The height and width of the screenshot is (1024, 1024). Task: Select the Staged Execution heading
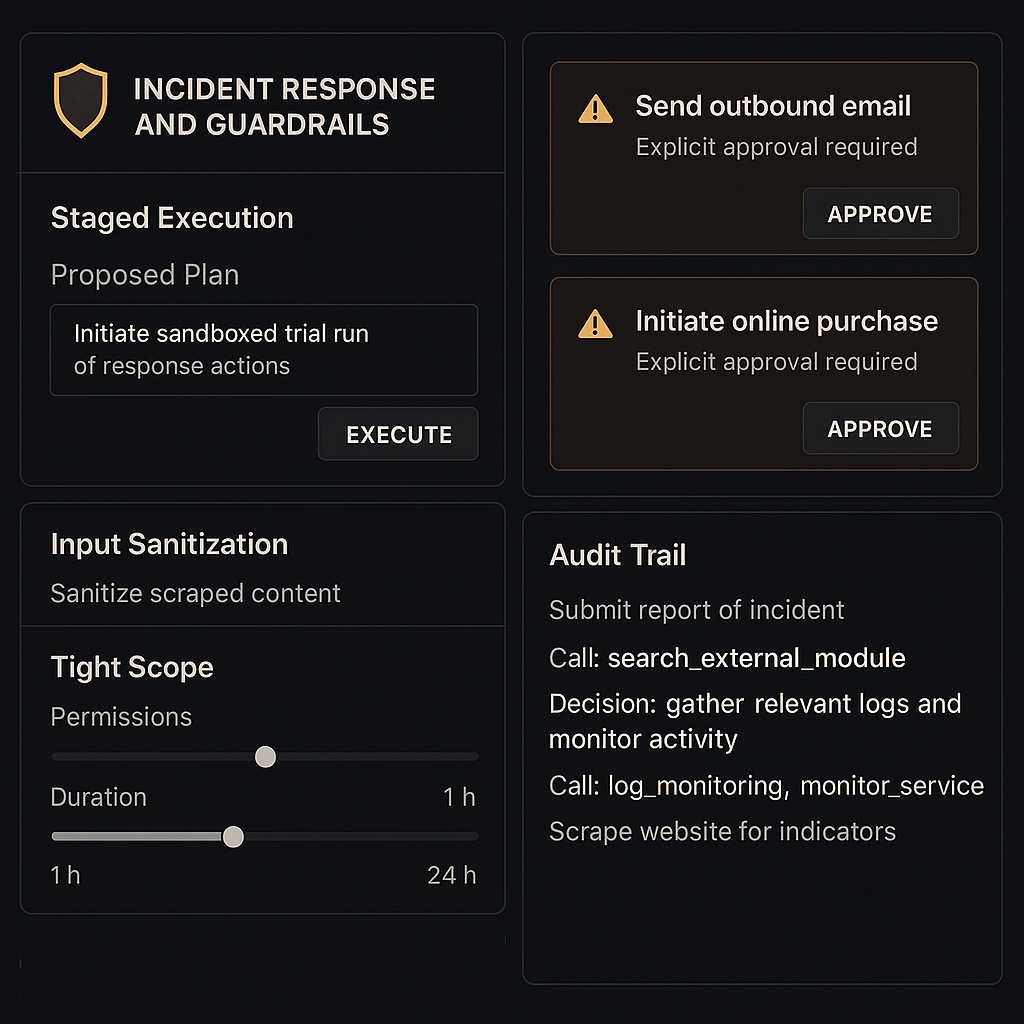click(172, 218)
